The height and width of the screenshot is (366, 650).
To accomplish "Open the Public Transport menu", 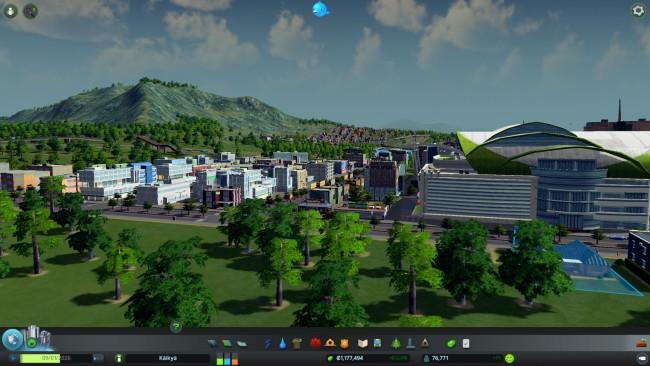I will coord(377,343).
